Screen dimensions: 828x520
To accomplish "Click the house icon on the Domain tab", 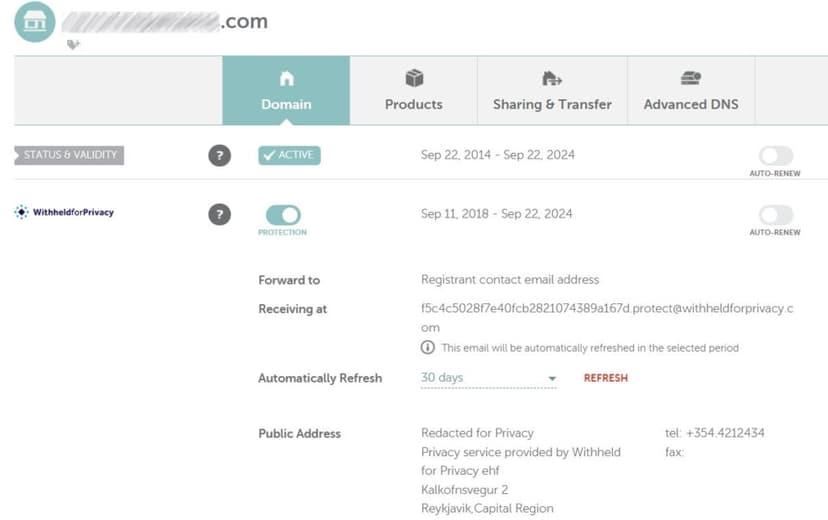I will 286,78.
